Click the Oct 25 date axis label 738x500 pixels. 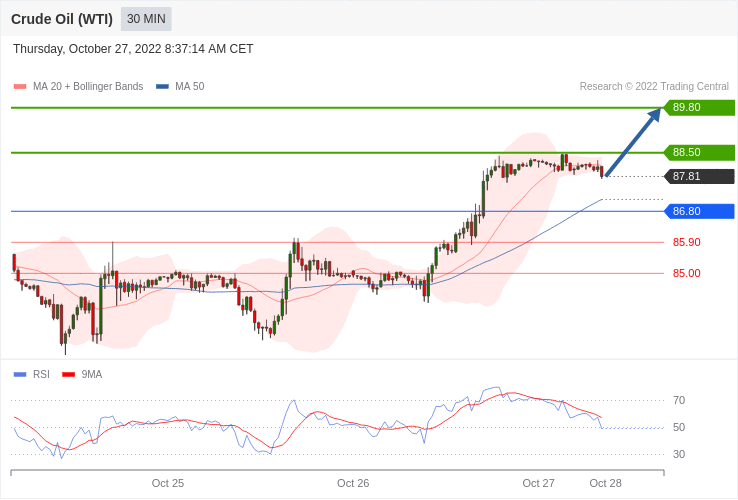pos(168,484)
